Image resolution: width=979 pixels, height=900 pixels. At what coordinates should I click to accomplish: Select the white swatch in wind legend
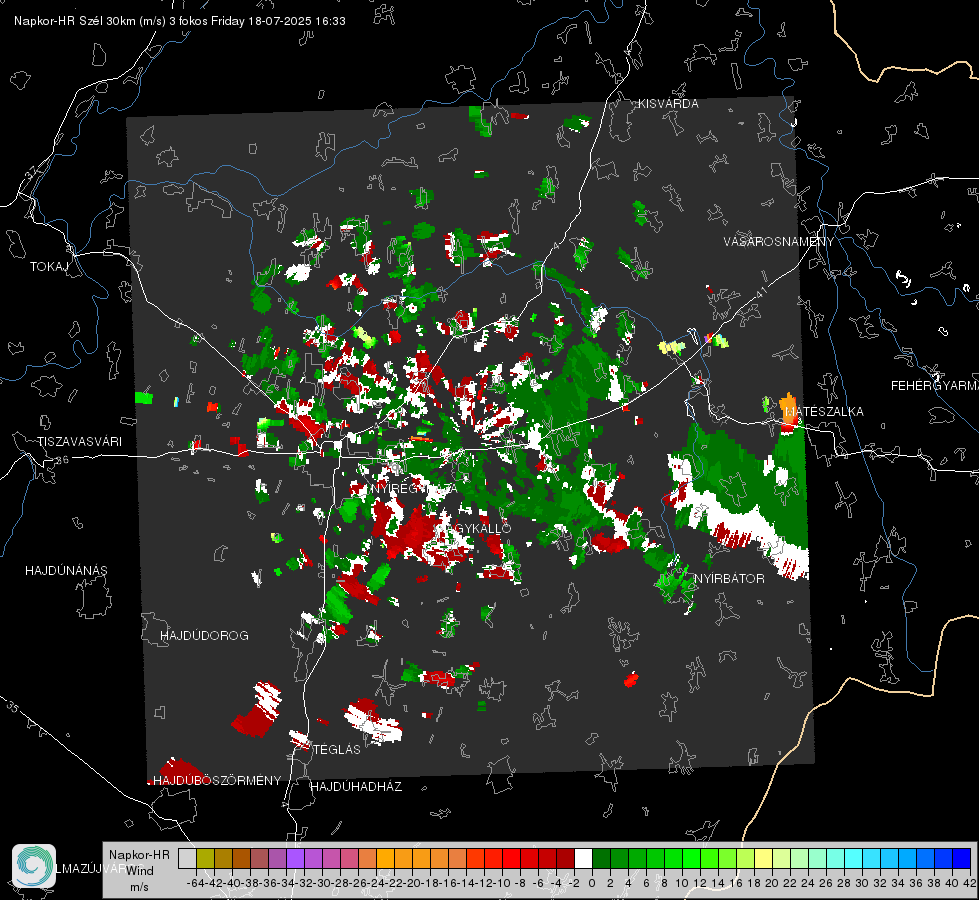tap(583, 859)
